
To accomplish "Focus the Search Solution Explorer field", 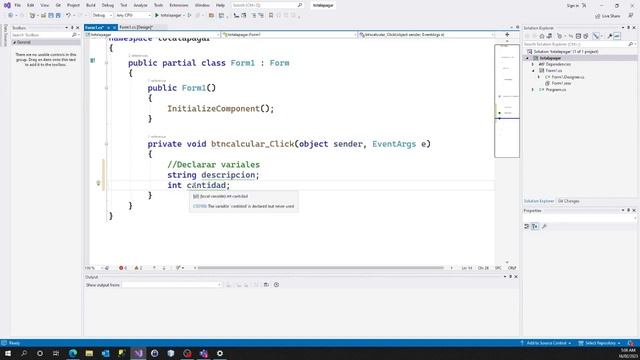I will [579, 44].
